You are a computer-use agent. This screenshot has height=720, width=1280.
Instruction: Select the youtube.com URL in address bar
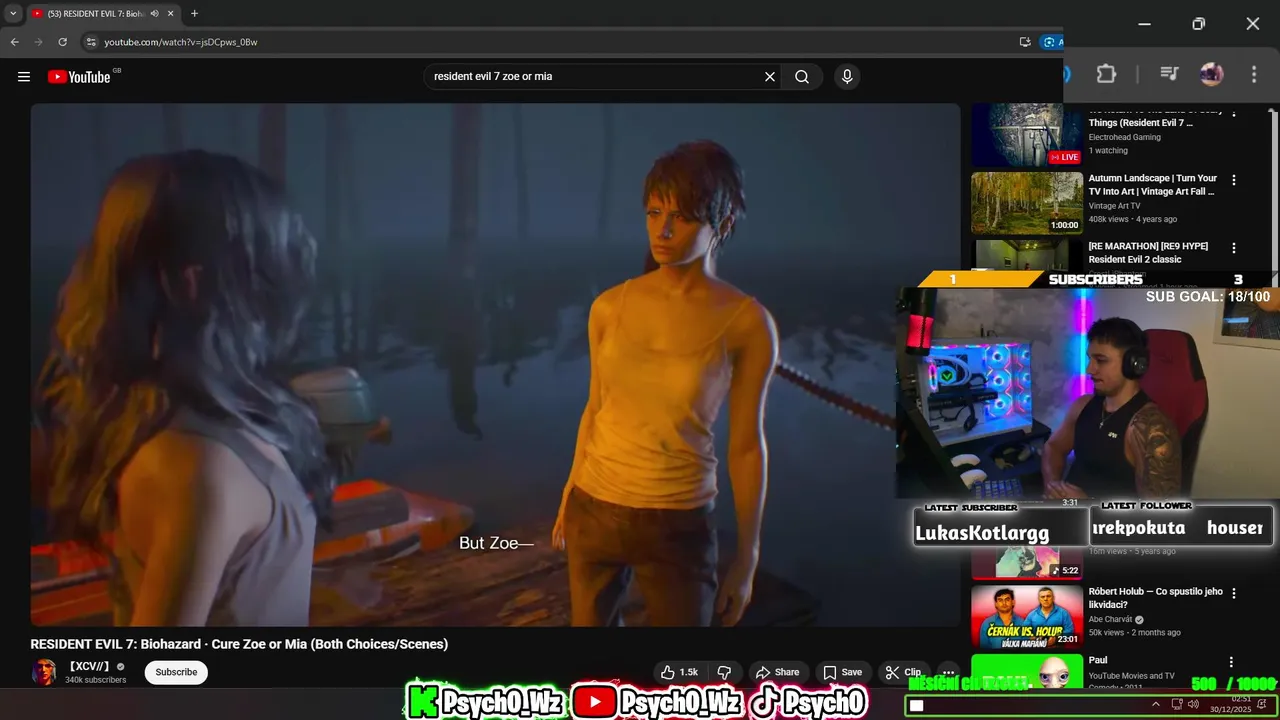(x=181, y=42)
